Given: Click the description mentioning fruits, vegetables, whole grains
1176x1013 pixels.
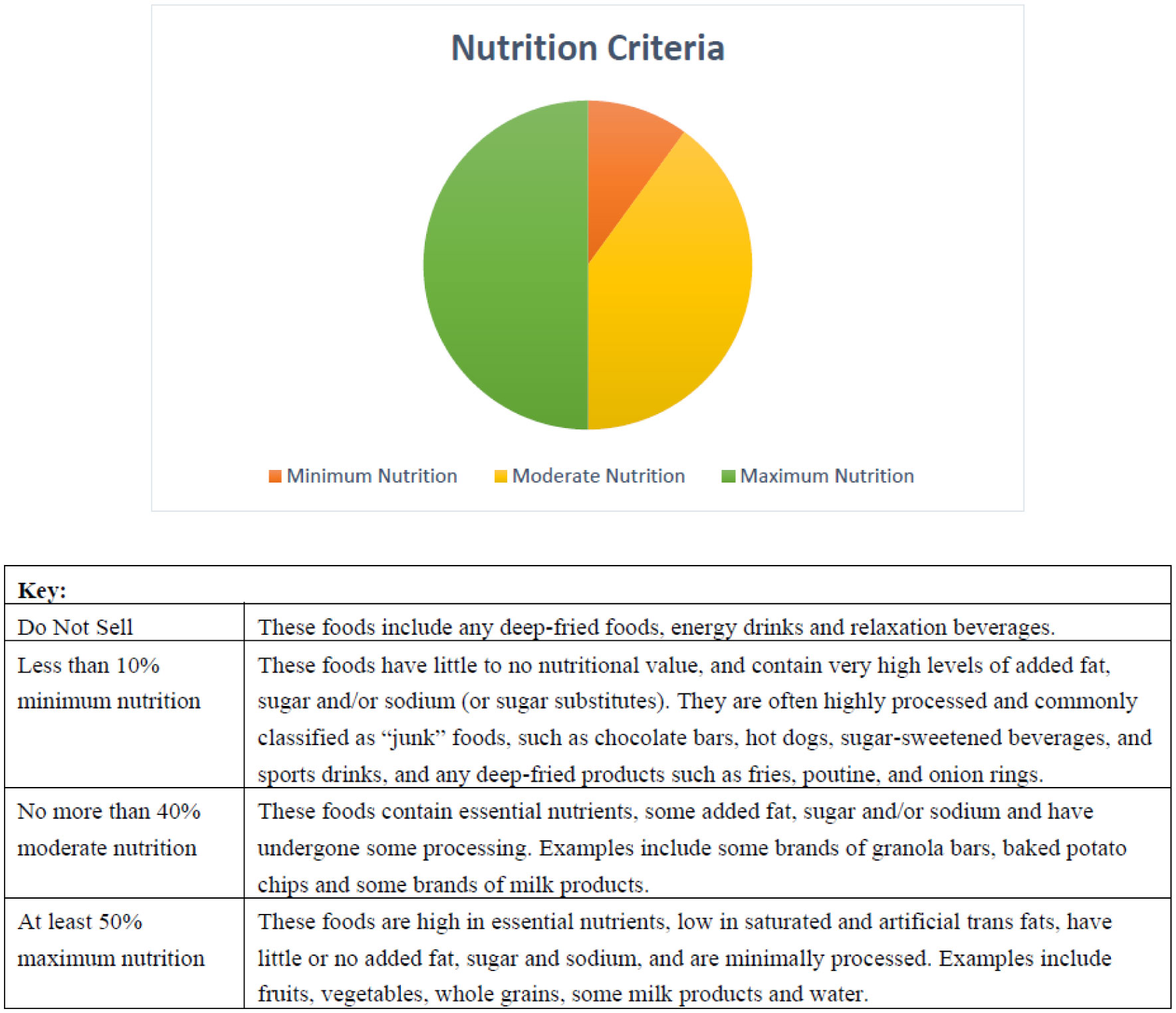Looking at the screenshot, I should [x=683, y=958].
